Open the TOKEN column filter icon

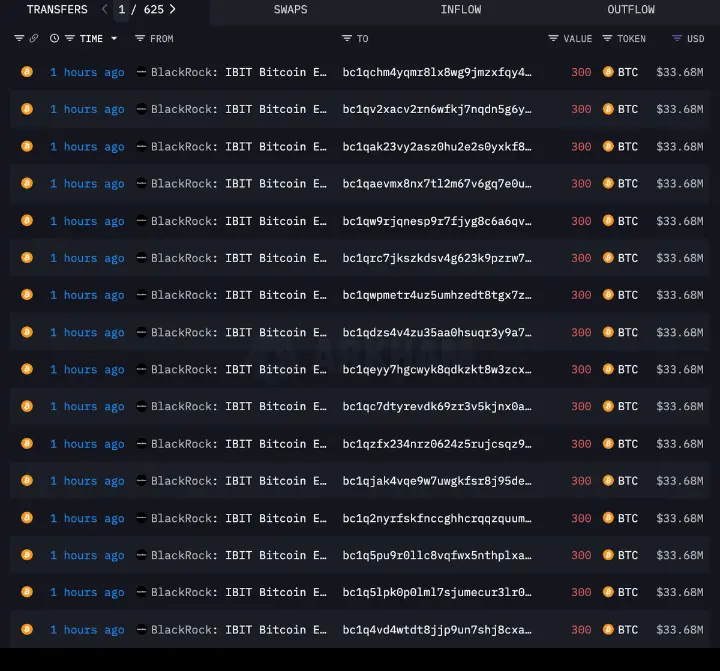pos(607,38)
